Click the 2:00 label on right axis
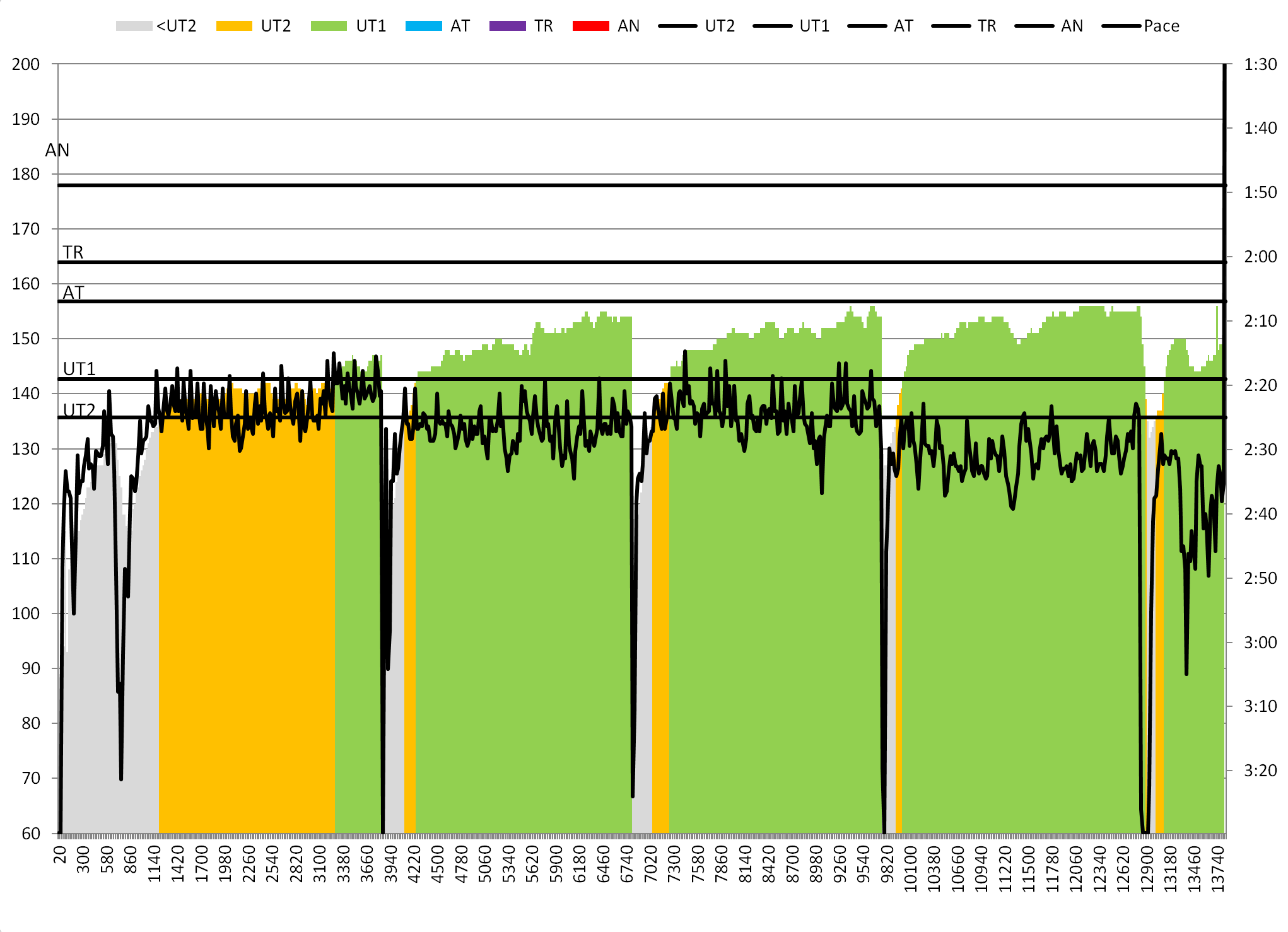This screenshot has height=932, width=1288. [x=1260, y=257]
